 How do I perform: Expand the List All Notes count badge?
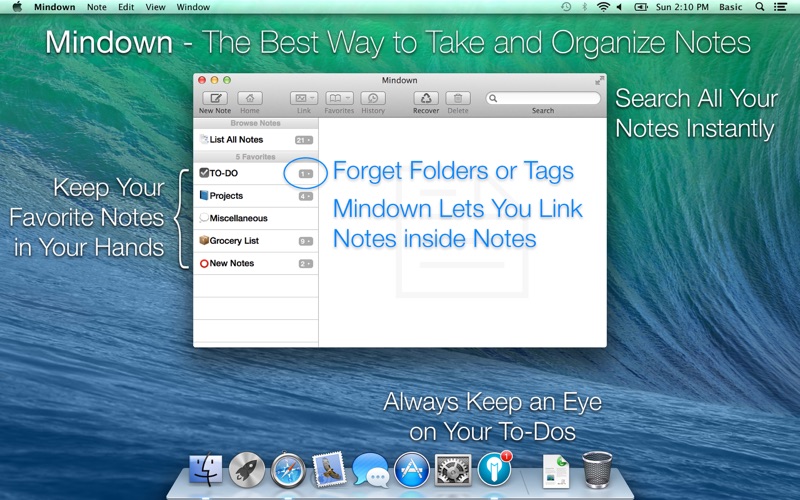coord(304,140)
